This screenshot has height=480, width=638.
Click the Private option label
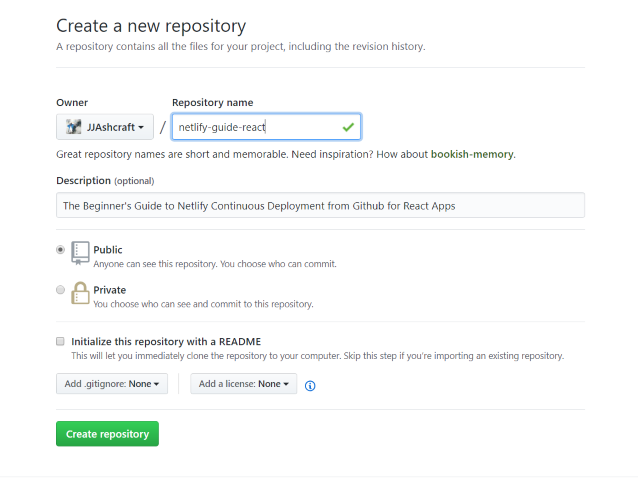110,289
